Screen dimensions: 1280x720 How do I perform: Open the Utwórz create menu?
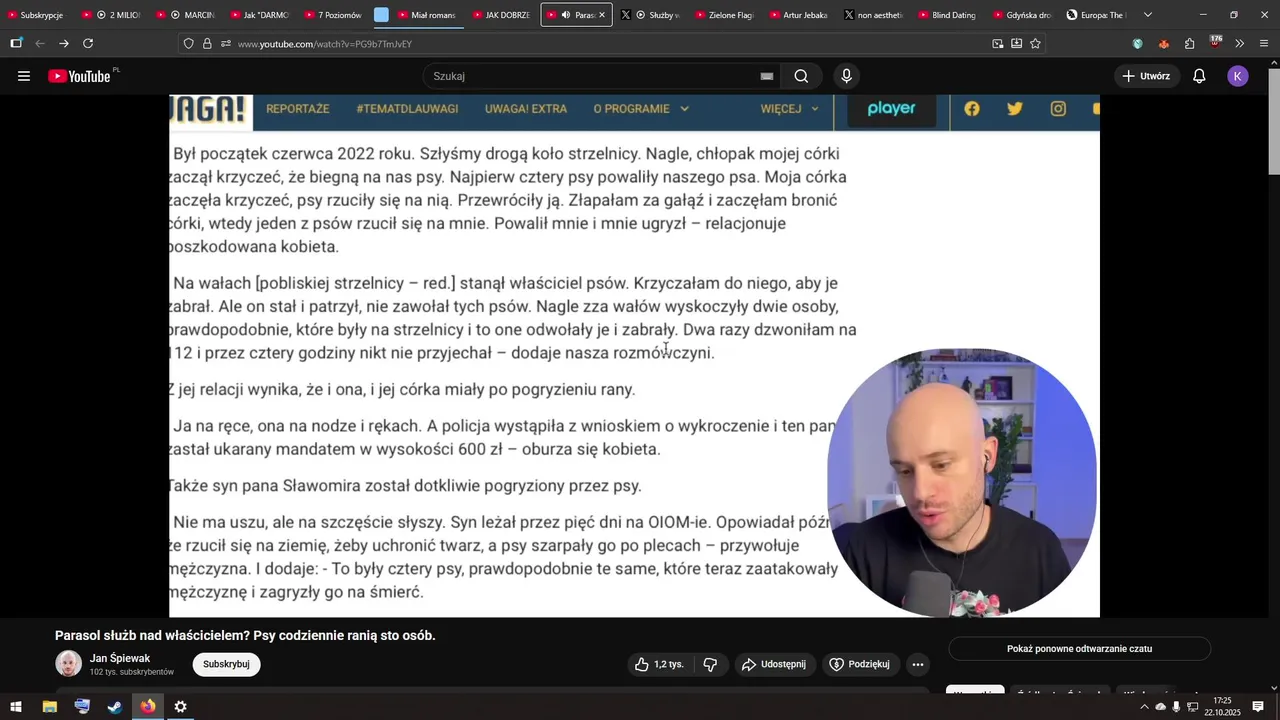(x=1146, y=76)
